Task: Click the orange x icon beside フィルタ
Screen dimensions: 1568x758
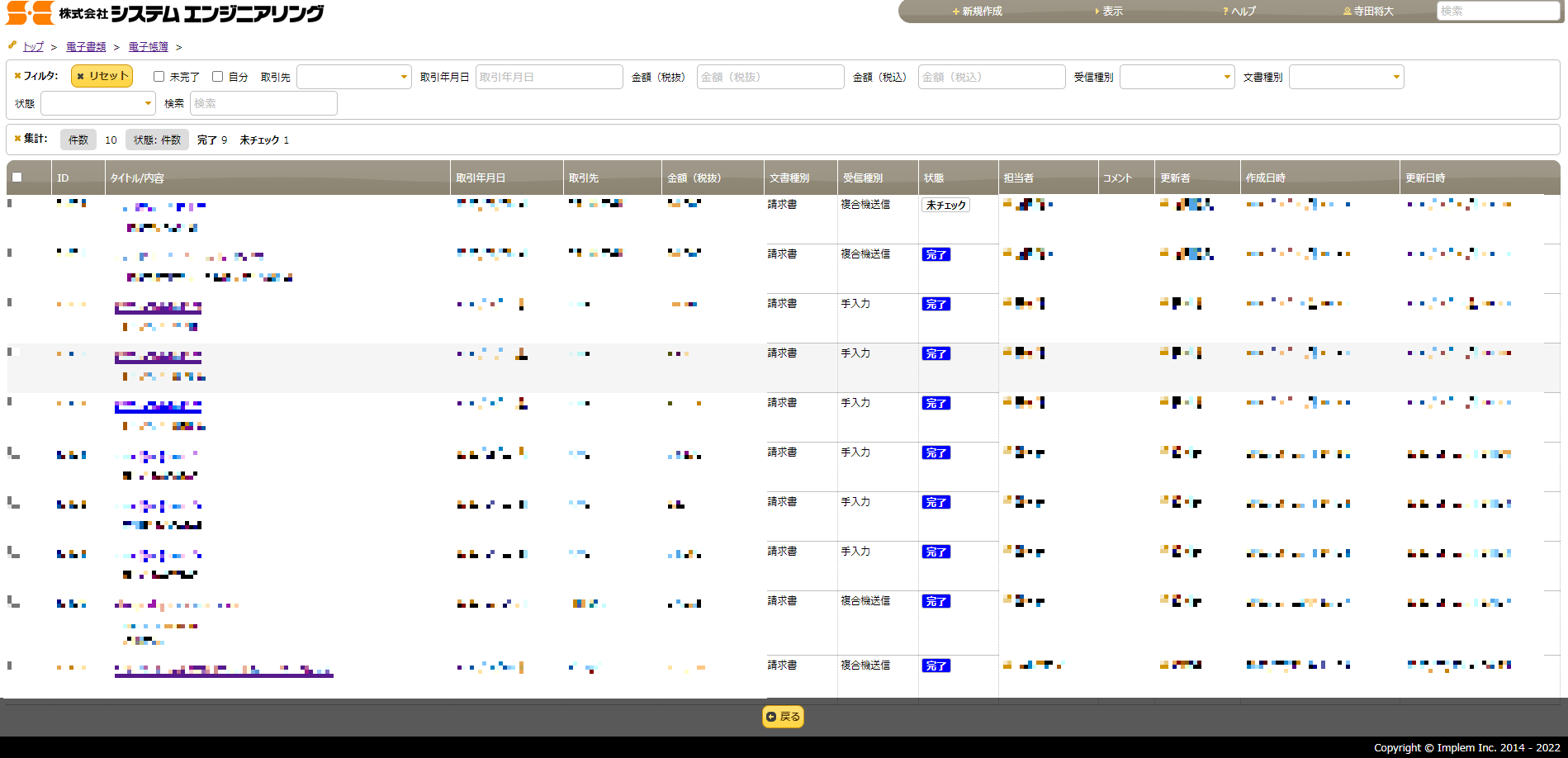Action: point(17,76)
